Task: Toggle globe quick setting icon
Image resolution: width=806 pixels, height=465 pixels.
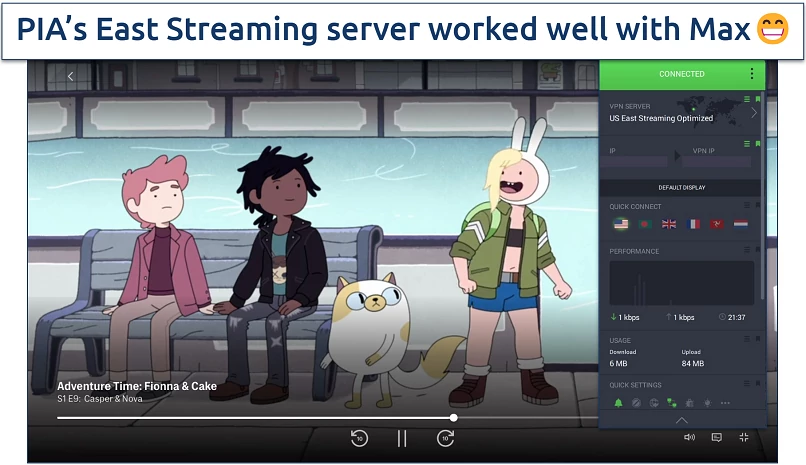Action: (654, 403)
